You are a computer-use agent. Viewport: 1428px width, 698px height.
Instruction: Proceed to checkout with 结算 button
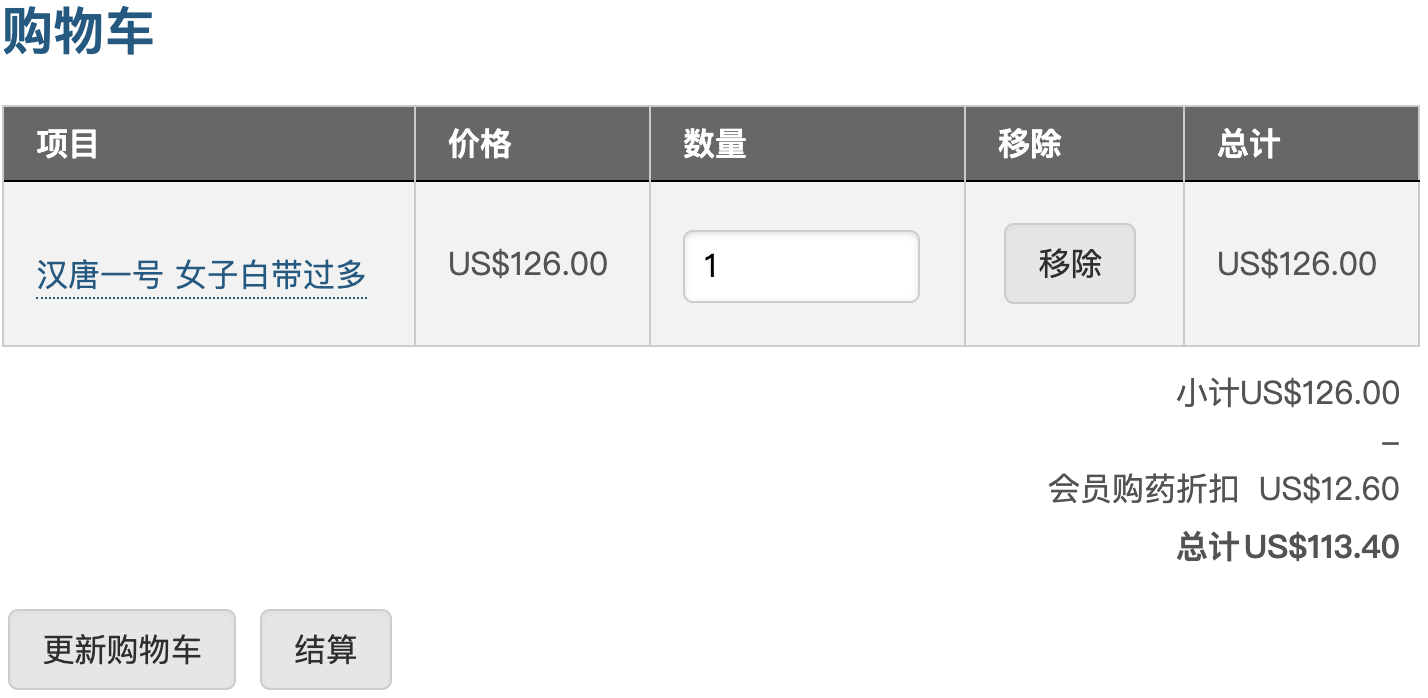point(325,650)
